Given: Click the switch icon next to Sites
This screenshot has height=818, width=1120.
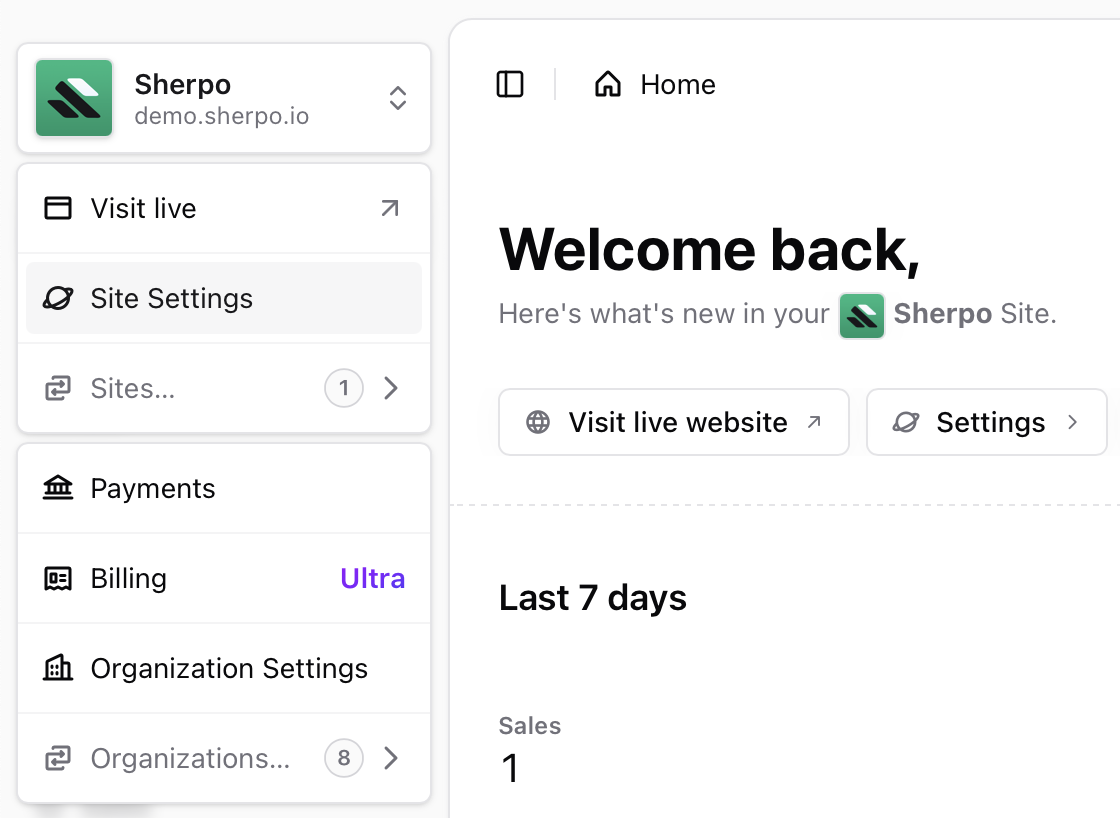Looking at the screenshot, I should pos(58,388).
